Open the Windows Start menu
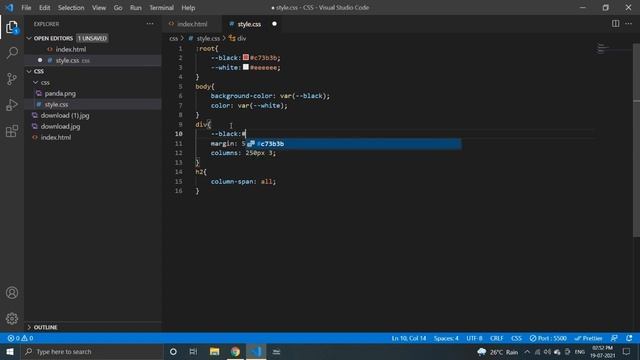640x360 pixels. pyautogui.click(x=10, y=351)
